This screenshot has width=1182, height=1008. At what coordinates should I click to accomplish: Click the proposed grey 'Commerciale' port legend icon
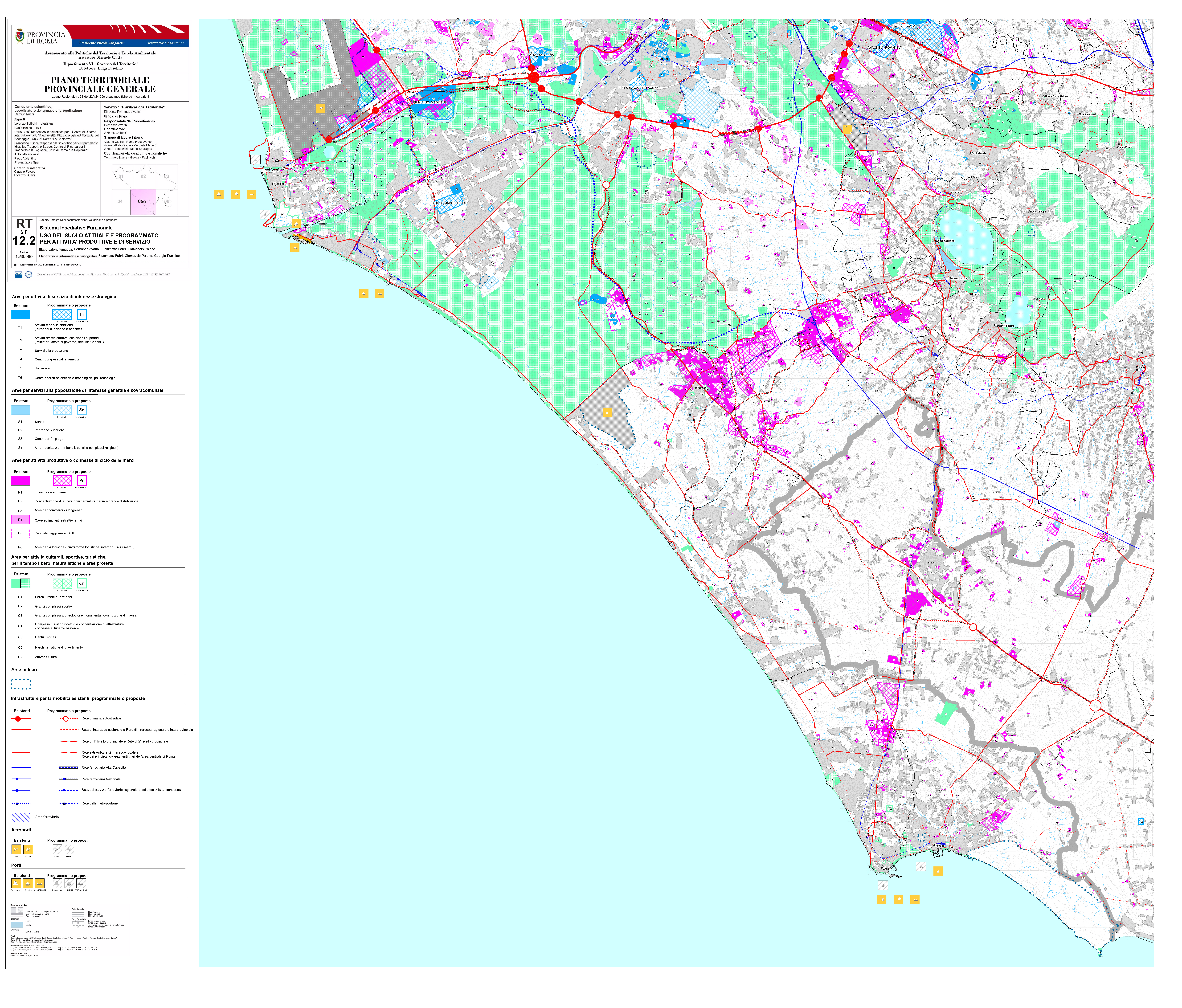(81, 883)
